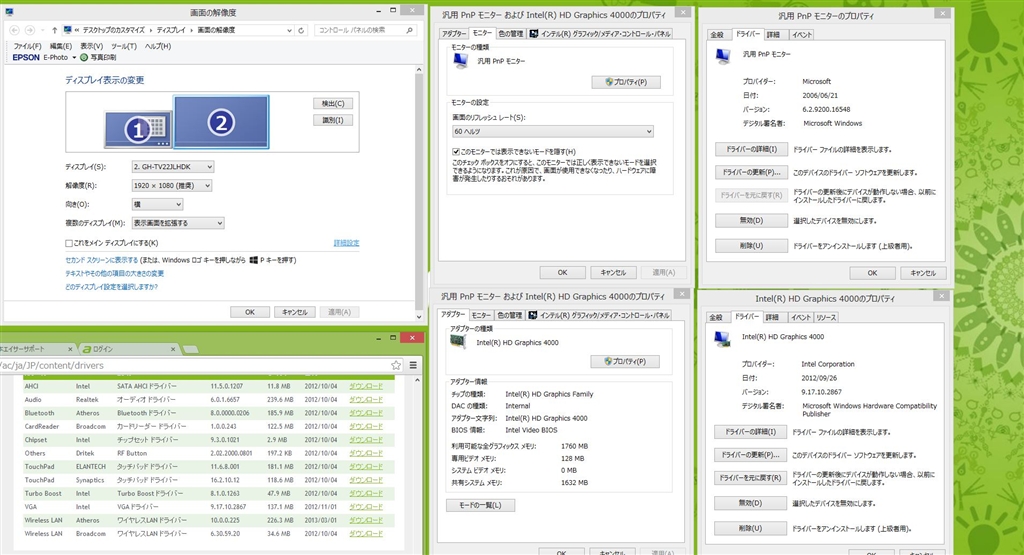Click the control panel search field
Image resolution: width=1024 pixels, height=555 pixels.
(364, 30)
